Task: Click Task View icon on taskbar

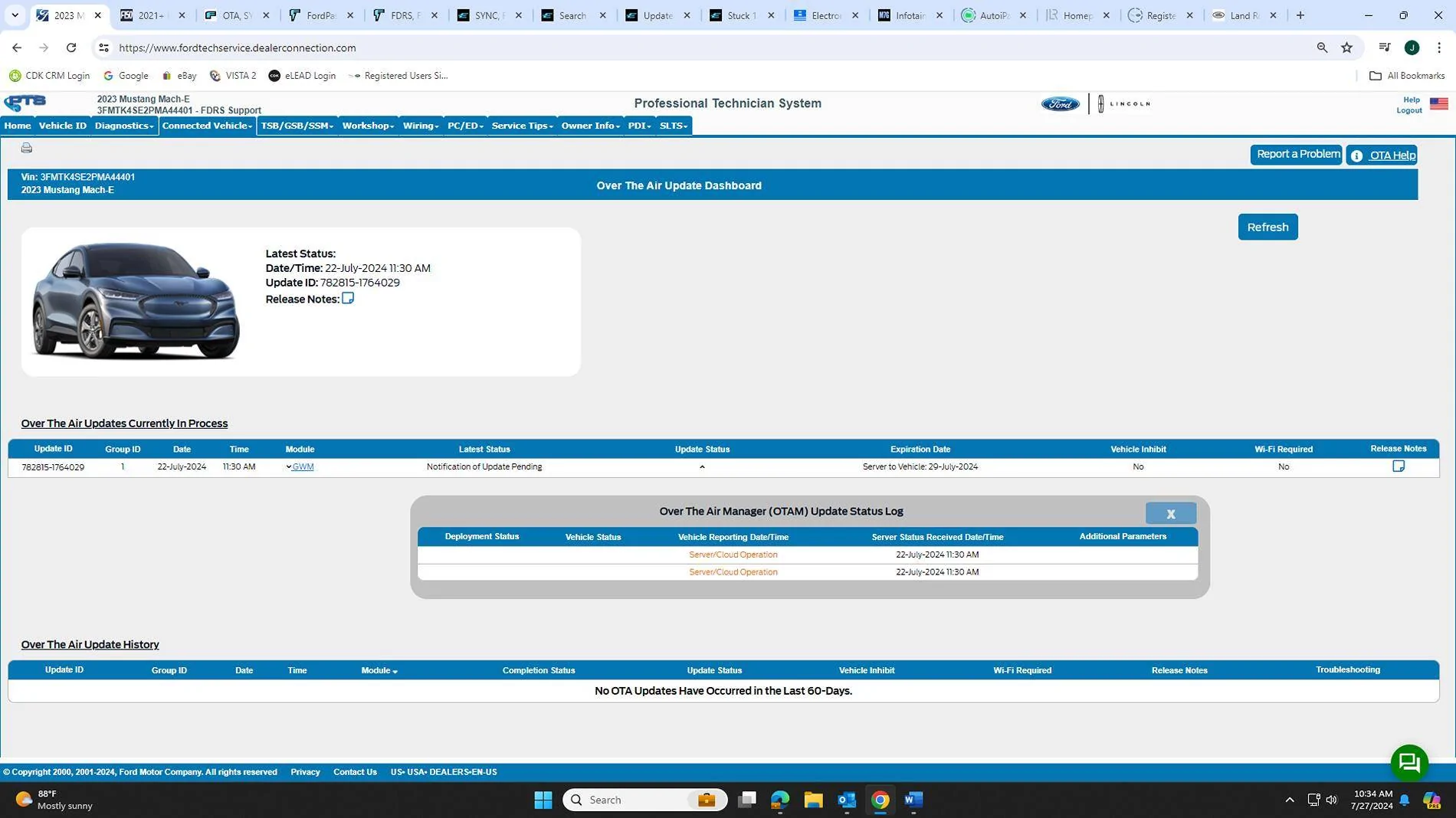Action: pyautogui.click(x=747, y=800)
